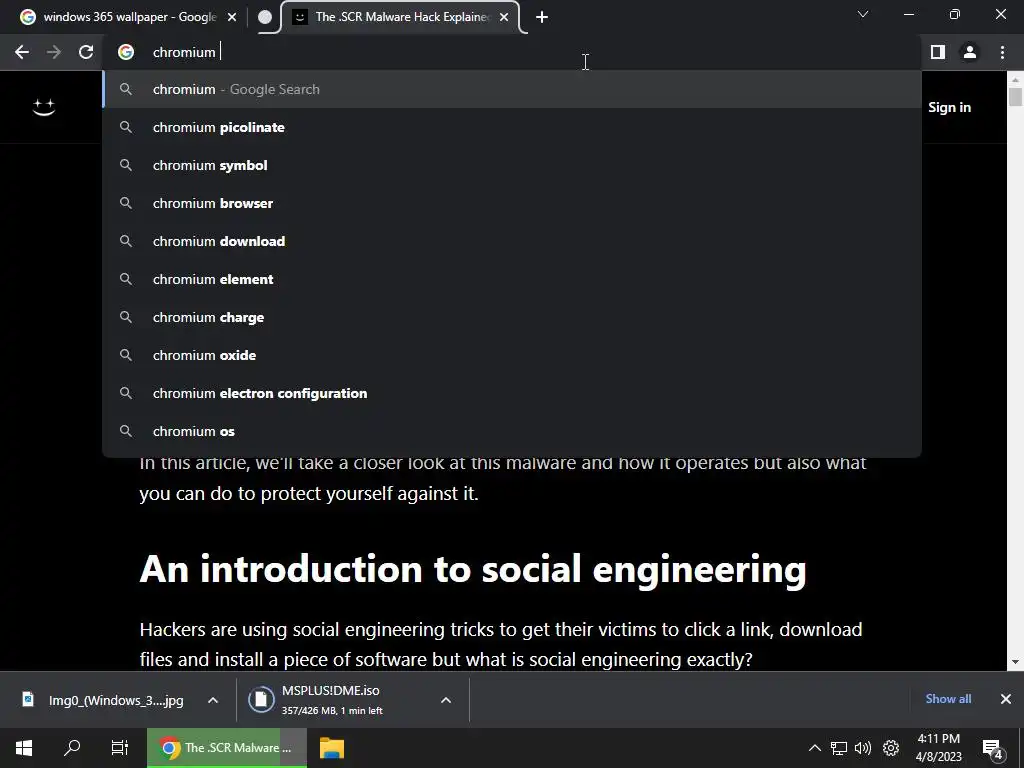Choose chromium - Google Search suggestion
The width and height of the screenshot is (1024, 768).
(x=512, y=89)
